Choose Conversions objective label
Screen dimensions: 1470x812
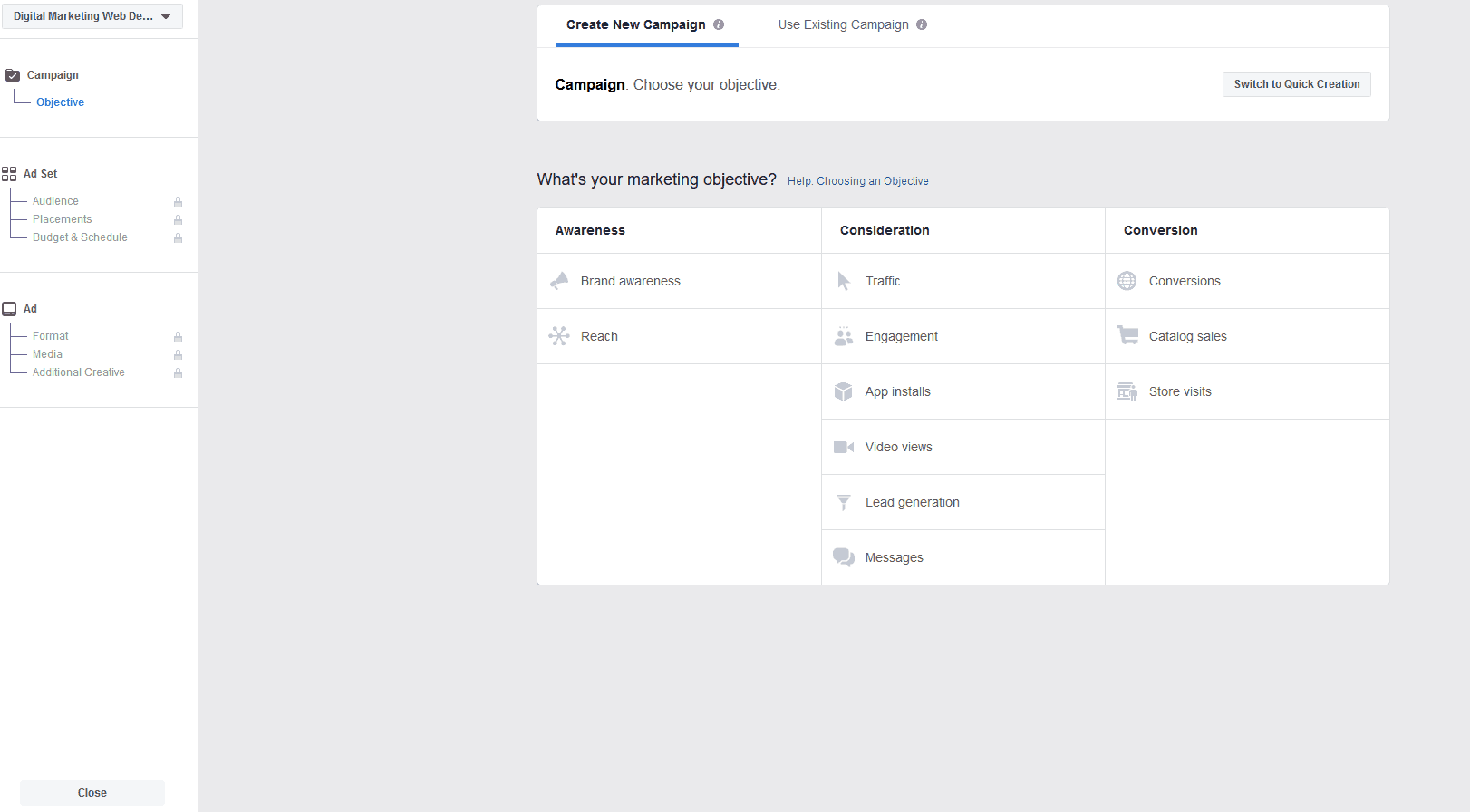[1185, 281]
